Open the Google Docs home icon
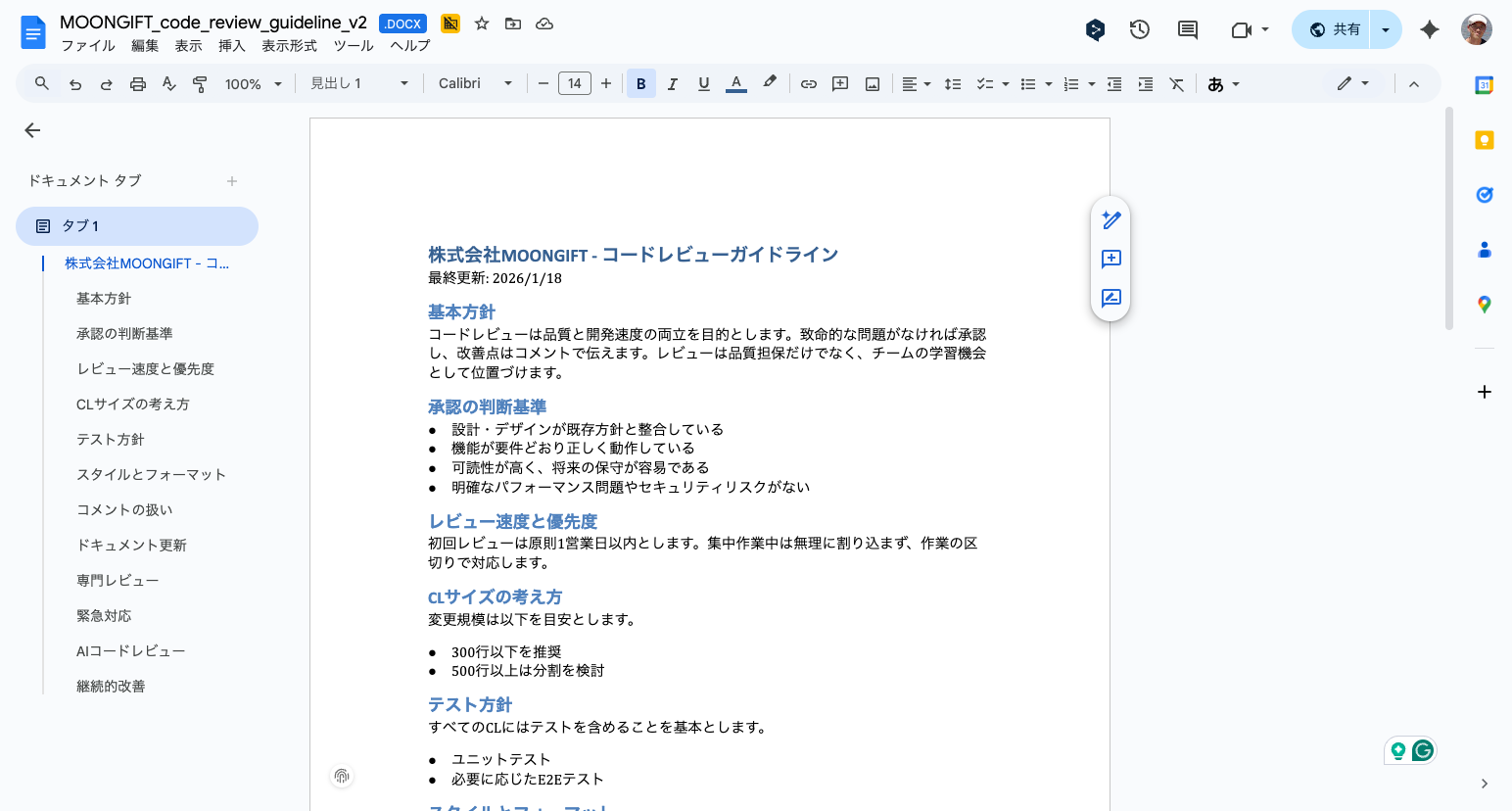 pos(33,32)
